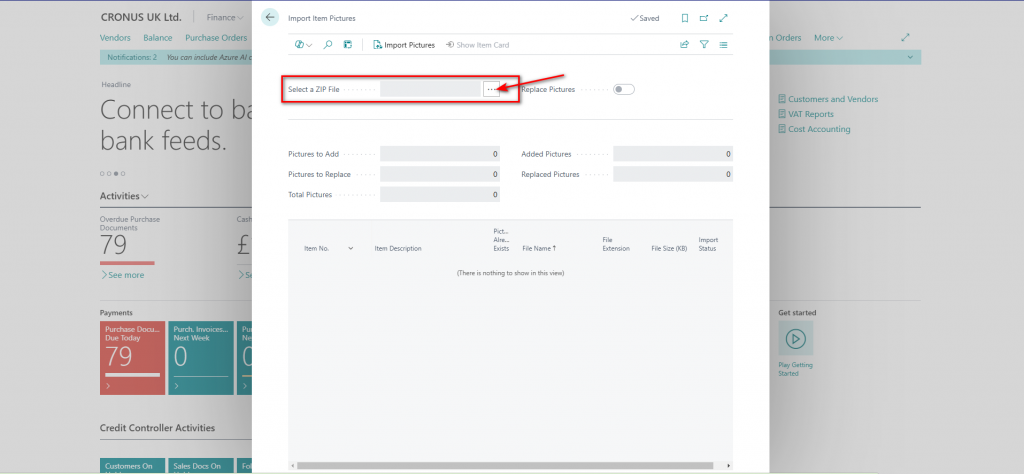
Task: Toggle the Replace Pictures switch
Action: 624,89
